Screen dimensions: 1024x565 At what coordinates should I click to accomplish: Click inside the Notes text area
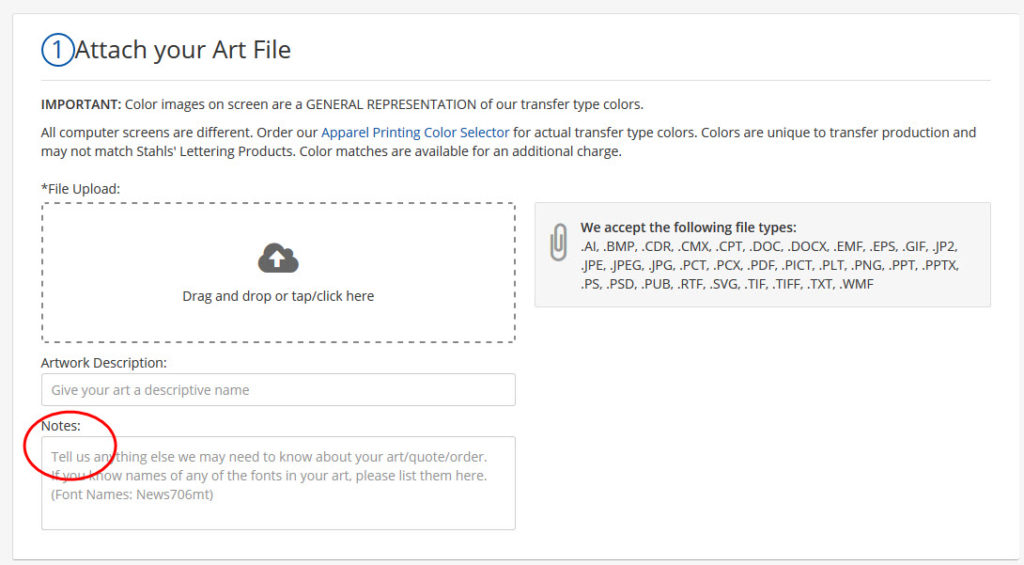[278, 483]
